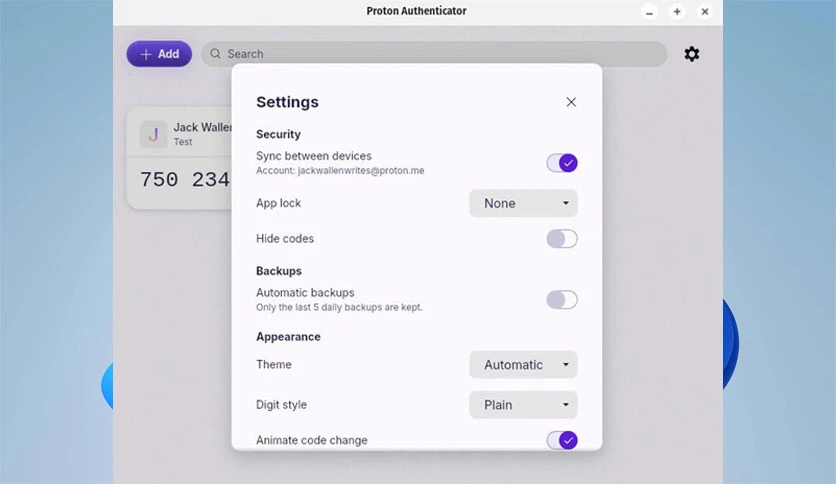Image resolution: width=836 pixels, height=484 pixels.
Task: Click the J avatar on Jack Wallen entry
Action: [153, 134]
